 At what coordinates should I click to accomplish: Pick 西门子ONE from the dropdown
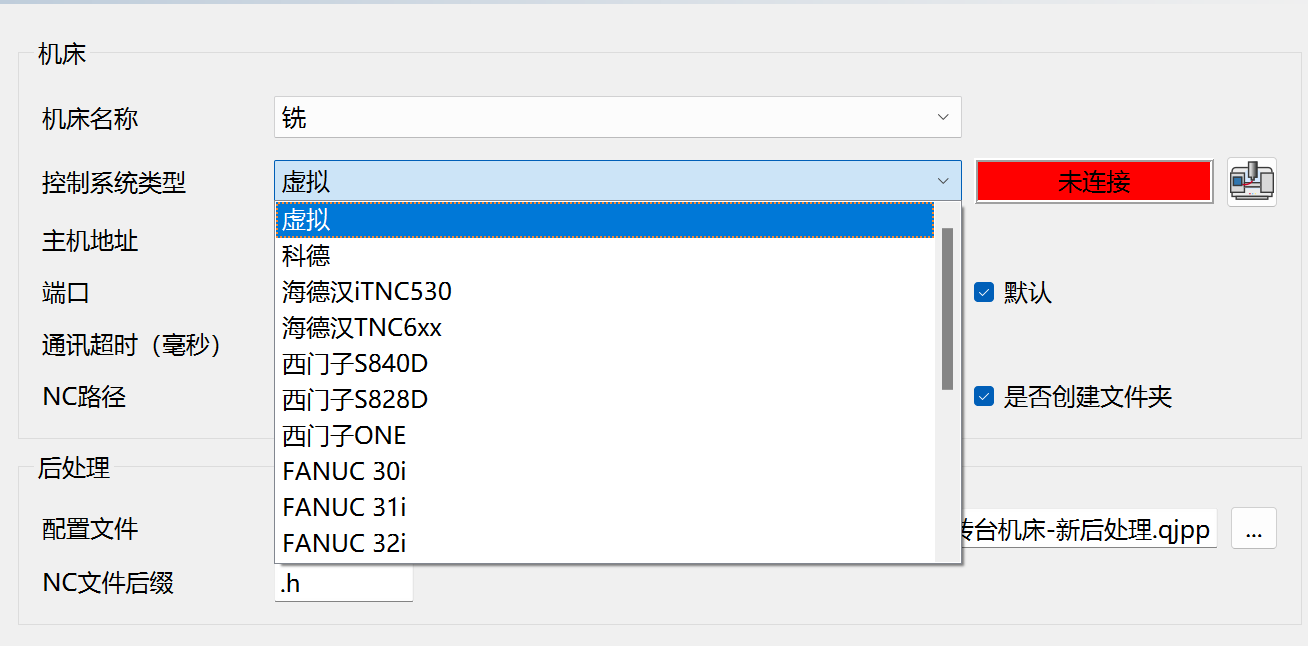[605, 436]
